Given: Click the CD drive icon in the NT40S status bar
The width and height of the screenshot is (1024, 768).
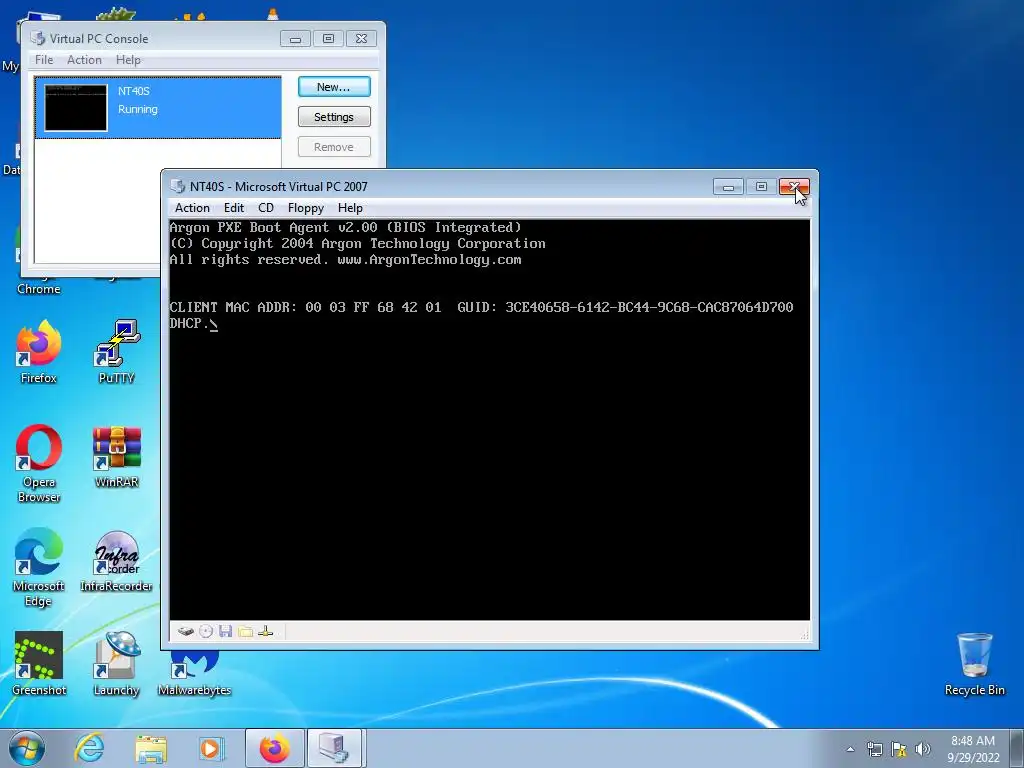Looking at the screenshot, I should pos(206,632).
